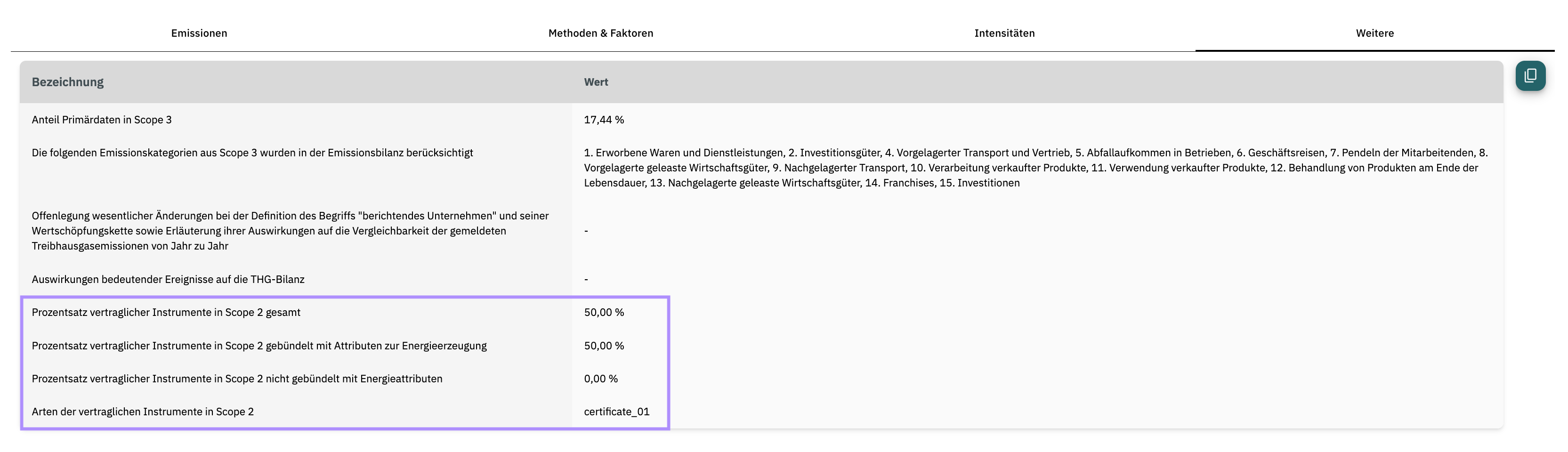This screenshot has width=1568, height=452.
Task: Click the list of considered Scope 3 categories
Action: coord(1035,168)
